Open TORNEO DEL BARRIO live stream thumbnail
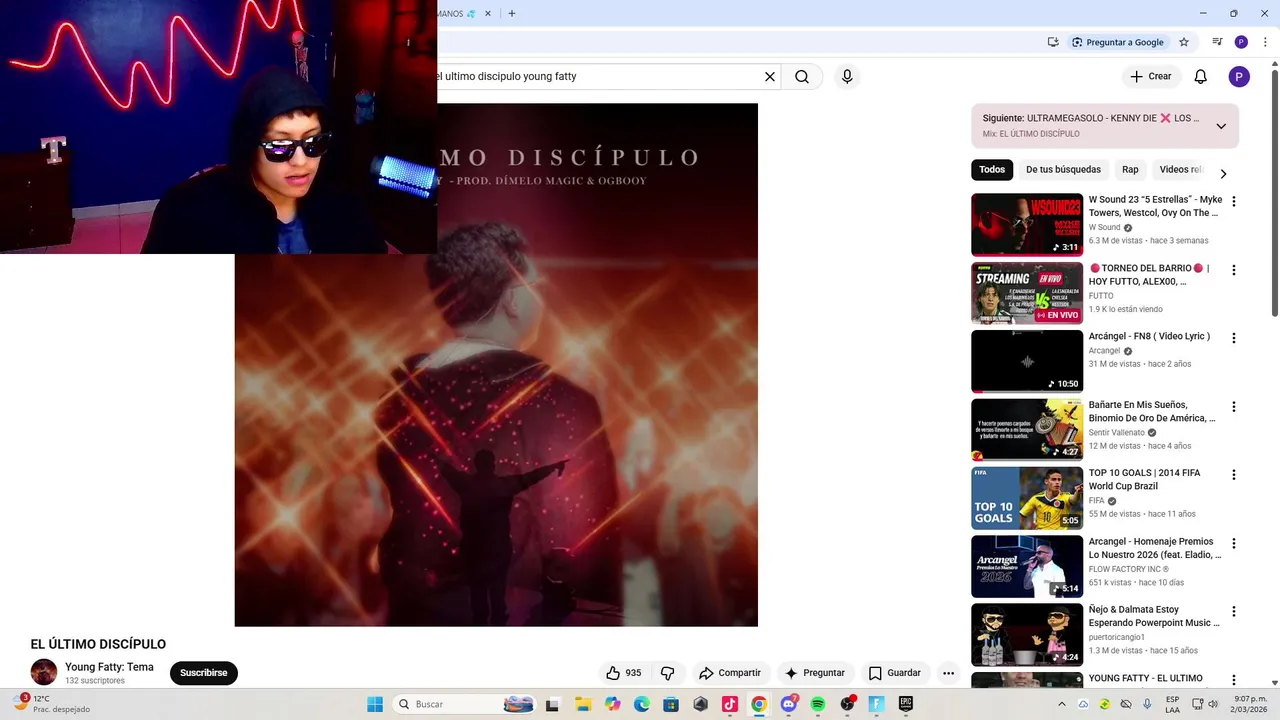 [1027, 293]
